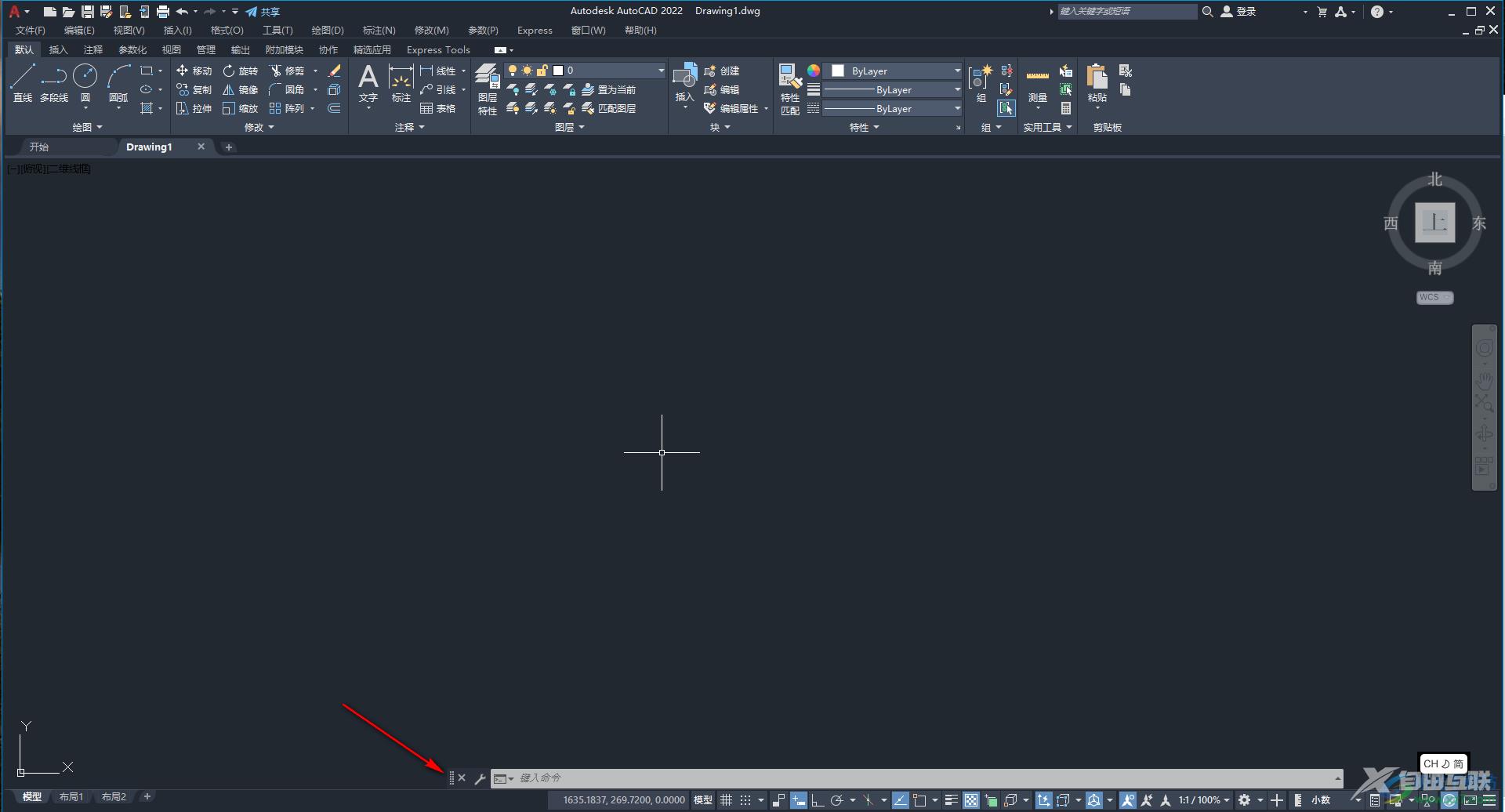Open the Draw (绘图) menu

pyautogui.click(x=328, y=30)
